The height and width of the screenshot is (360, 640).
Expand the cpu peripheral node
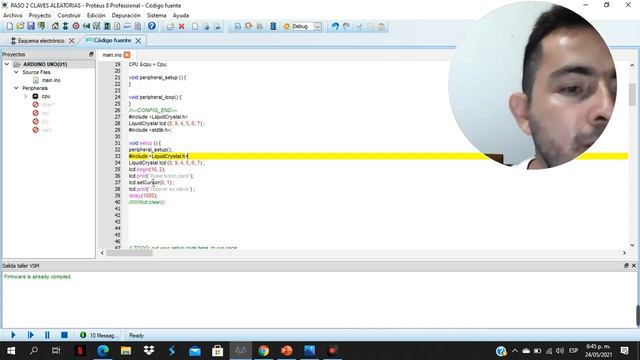click(25, 96)
